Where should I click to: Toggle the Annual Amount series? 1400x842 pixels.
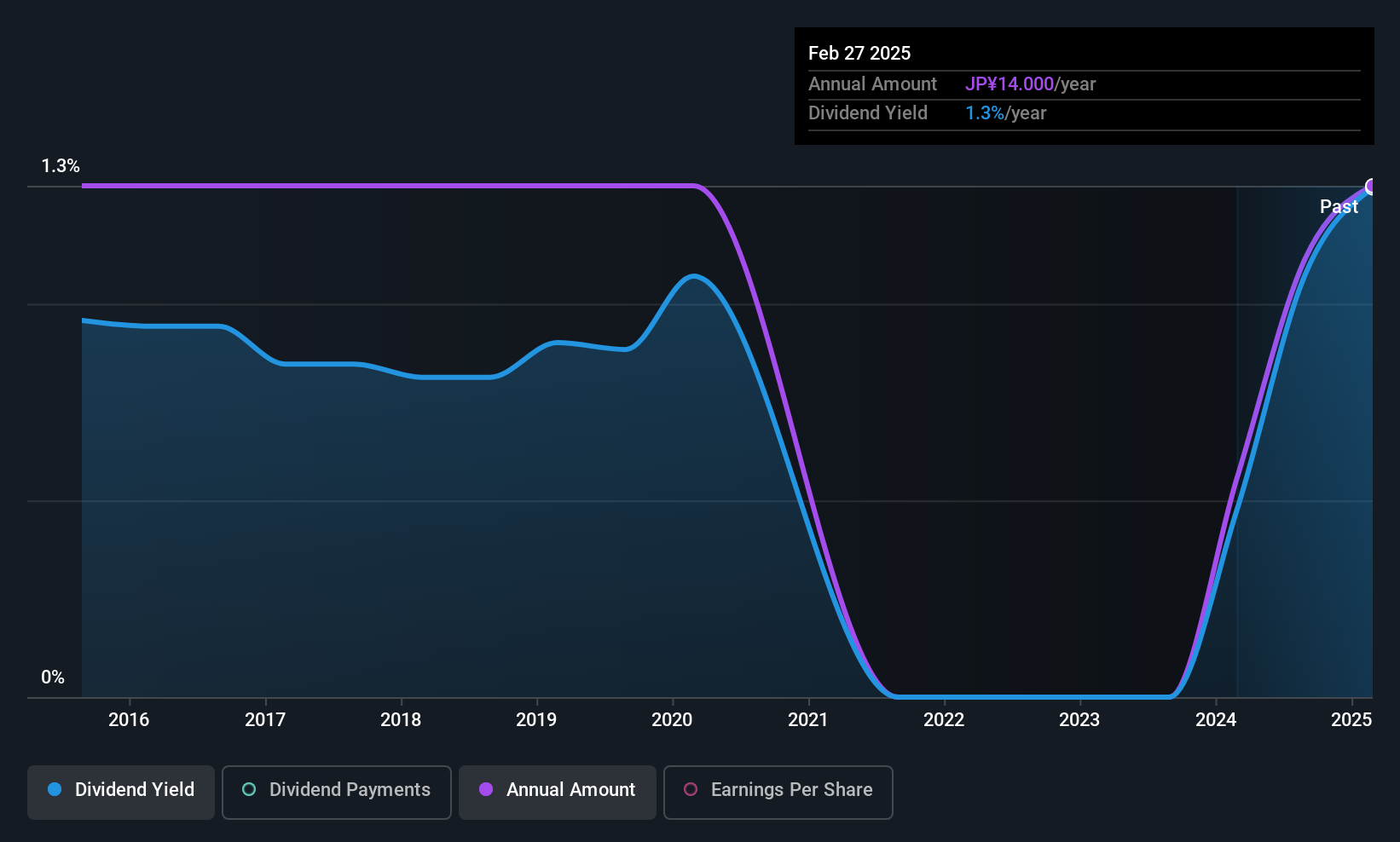pyautogui.click(x=558, y=793)
